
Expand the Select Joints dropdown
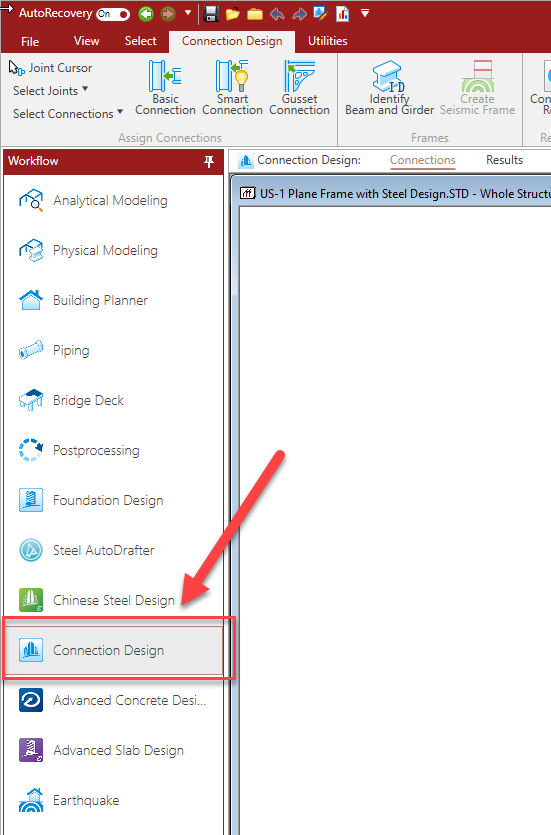pyautogui.click(x=51, y=91)
